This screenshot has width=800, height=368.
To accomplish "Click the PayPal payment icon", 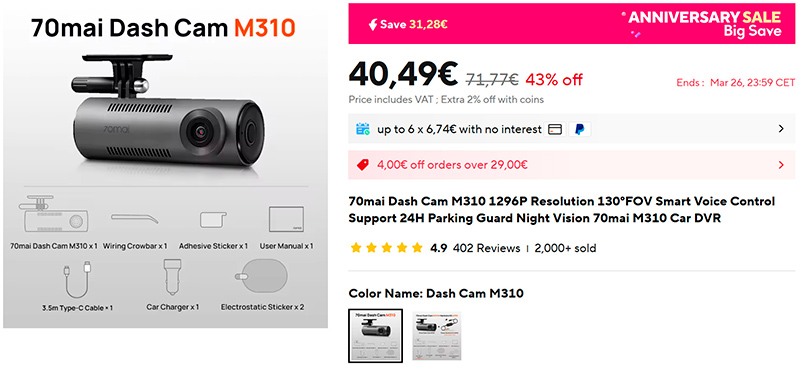I will (580, 129).
